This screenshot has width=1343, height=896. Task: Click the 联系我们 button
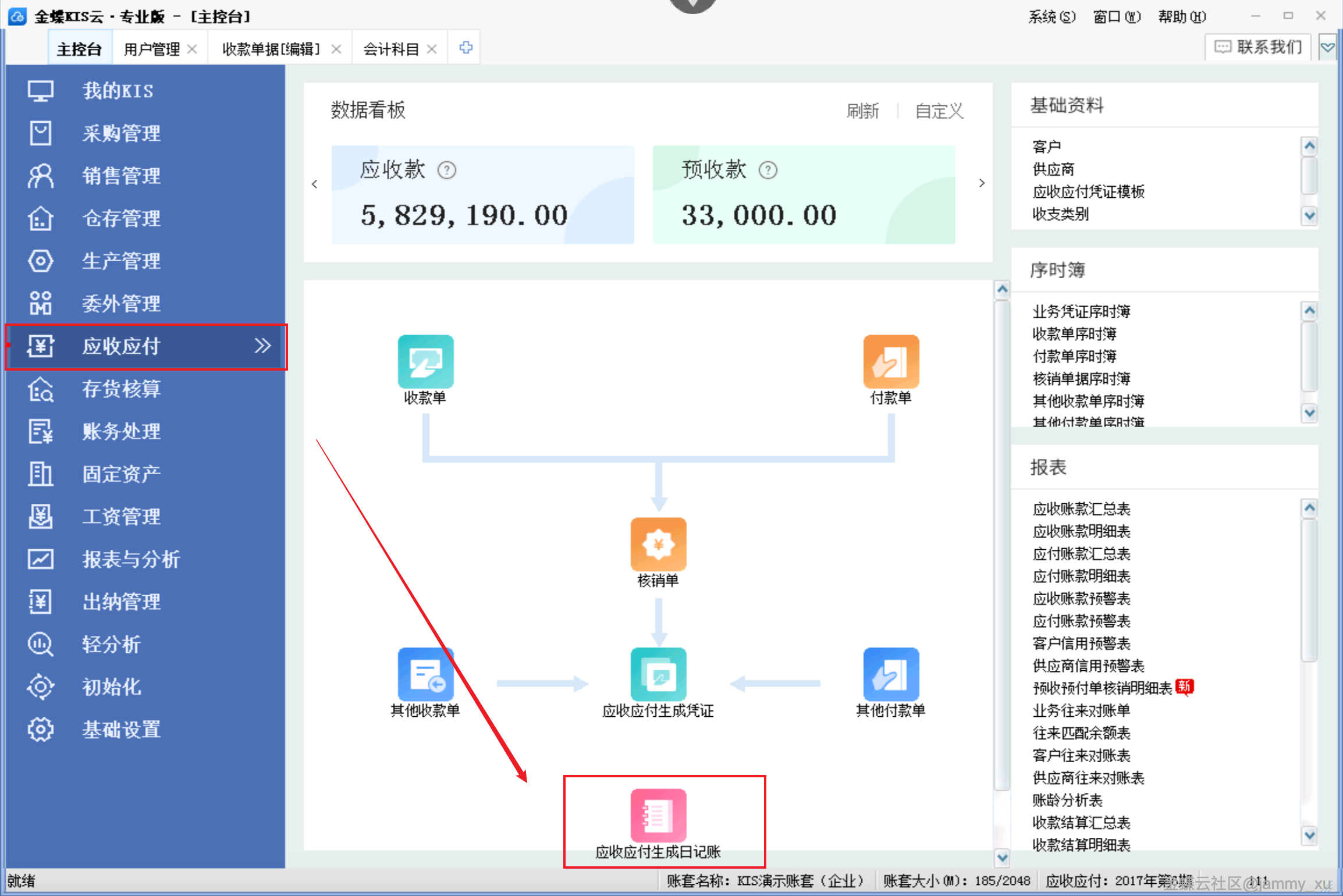[x=1258, y=47]
